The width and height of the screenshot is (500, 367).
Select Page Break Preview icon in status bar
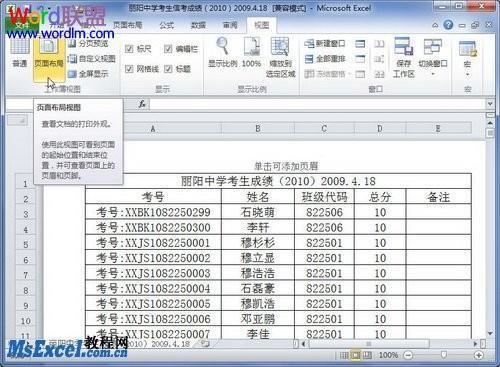tap(367, 355)
